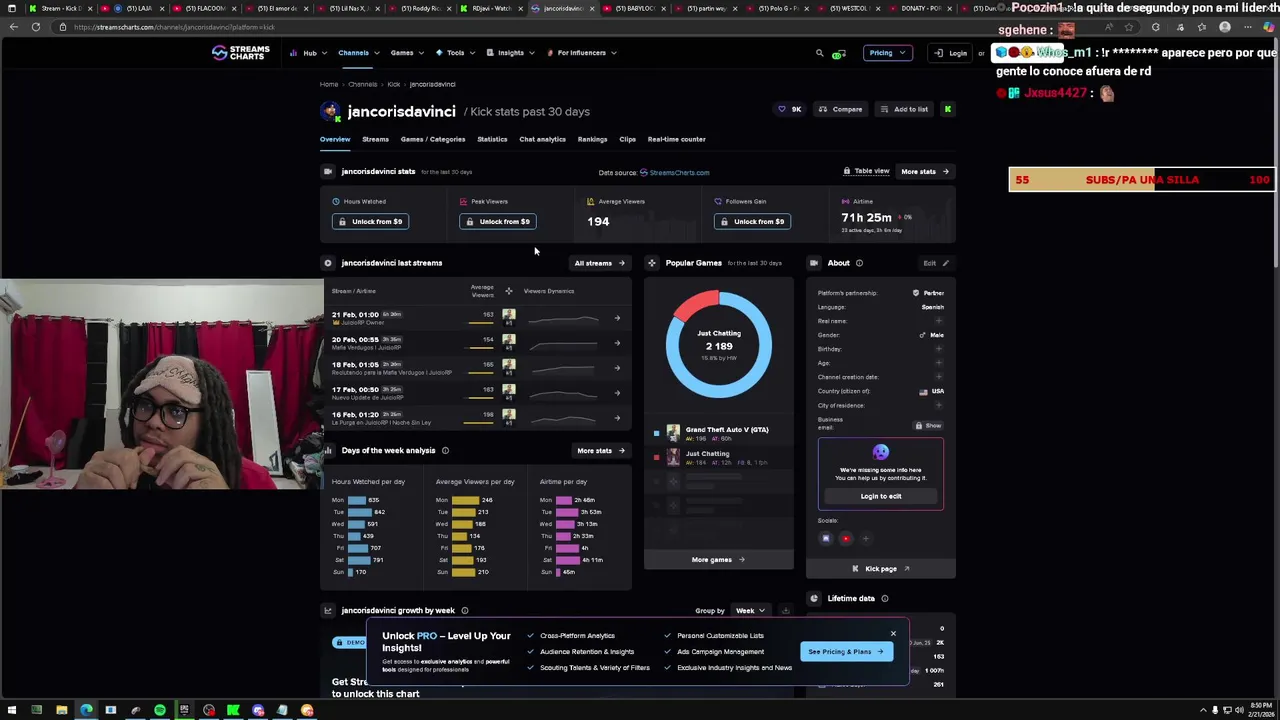Click More games link
Image resolution: width=1280 pixels, height=720 pixels.
[x=718, y=560]
